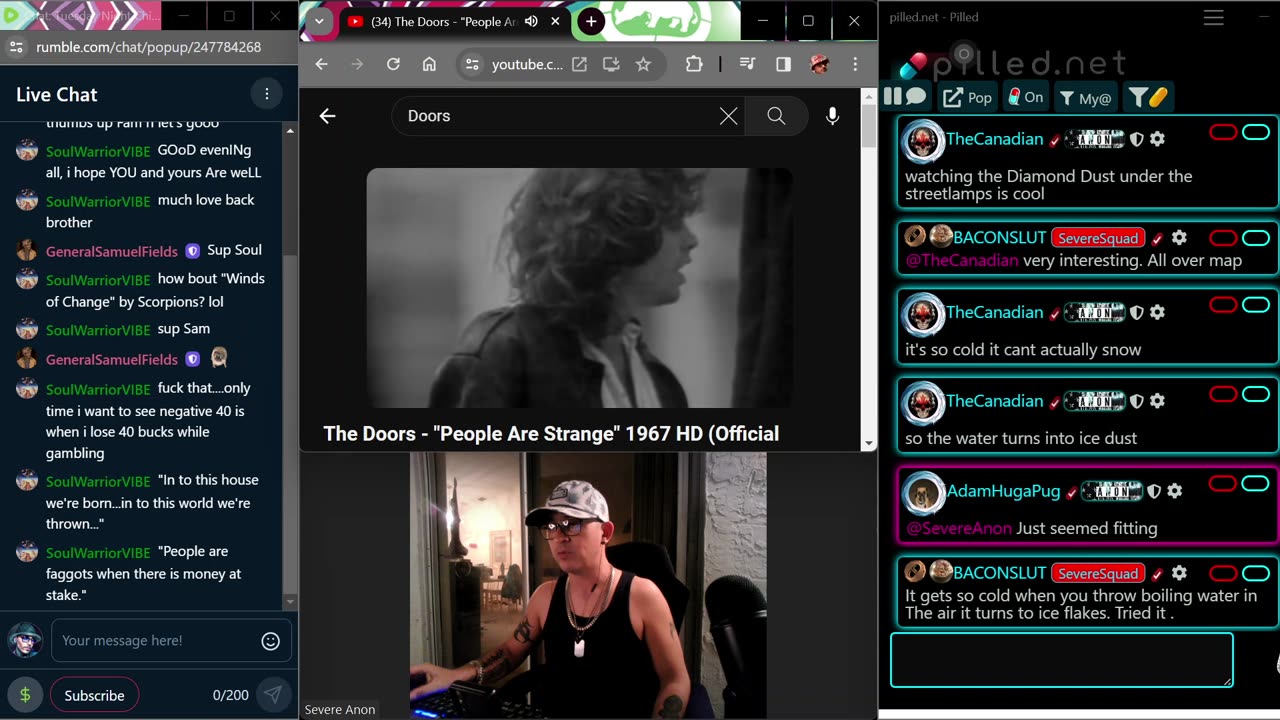1280x720 pixels.
Task: Open Chrome profile avatar
Action: (x=819, y=64)
